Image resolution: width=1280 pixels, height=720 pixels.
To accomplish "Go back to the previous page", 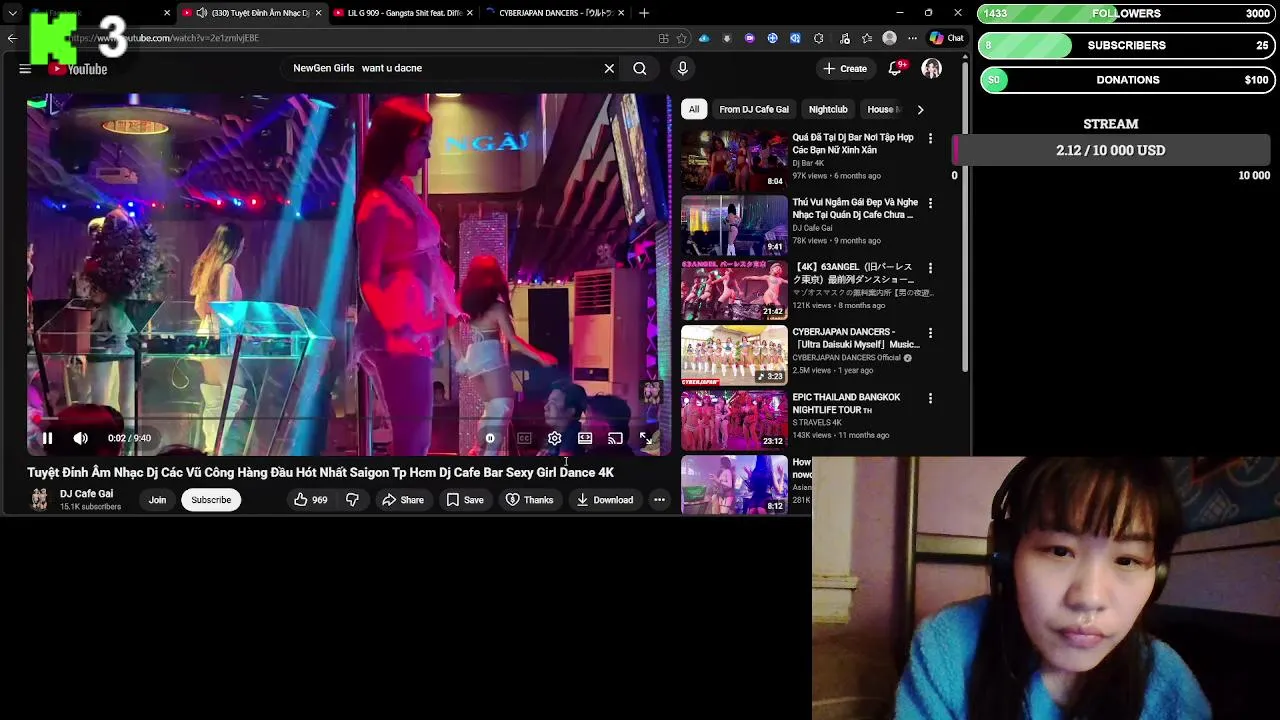I will pyautogui.click(x=12, y=38).
